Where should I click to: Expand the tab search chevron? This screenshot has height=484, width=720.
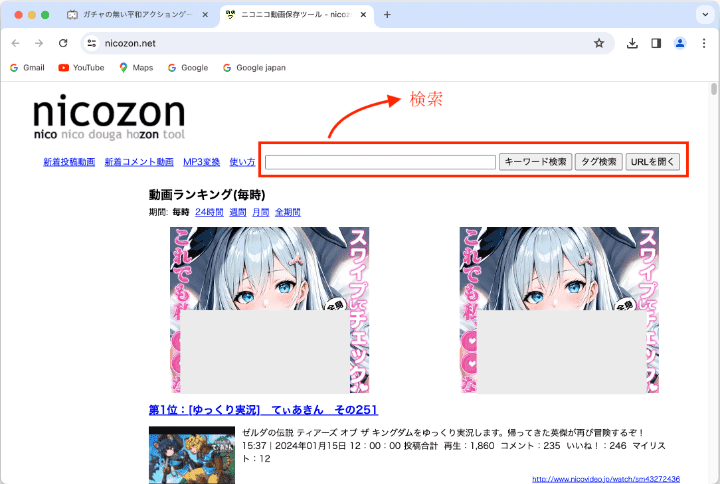[705, 15]
